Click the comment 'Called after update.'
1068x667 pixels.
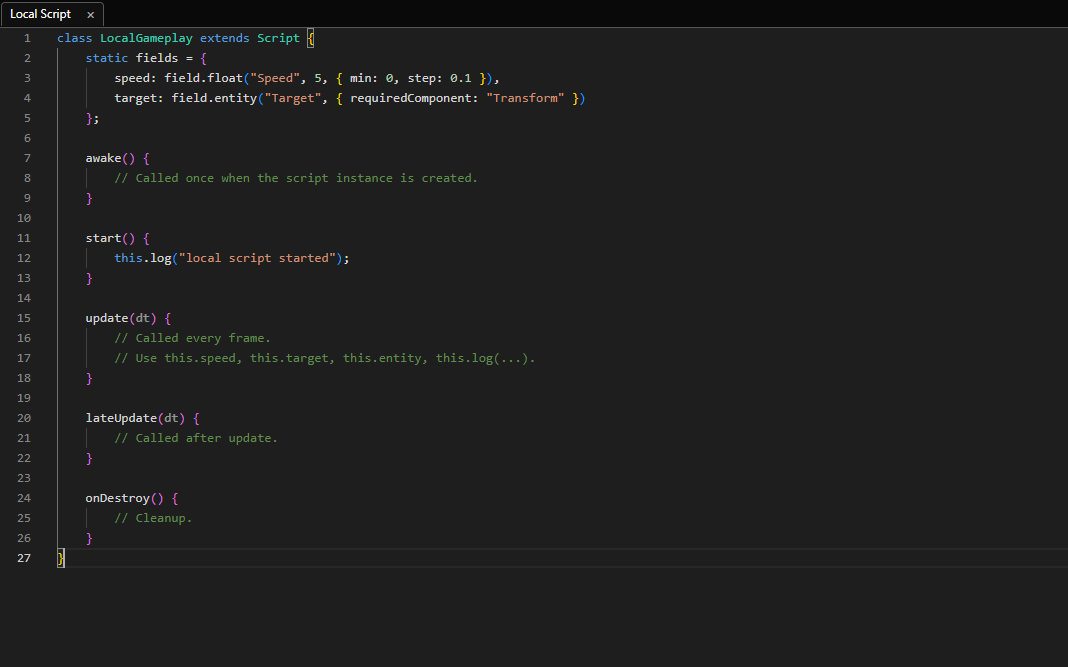pyautogui.click(x=196, y=438)
